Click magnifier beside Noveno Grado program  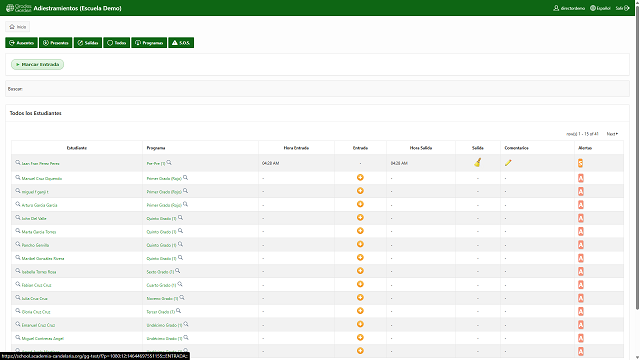tap(182, 298)
